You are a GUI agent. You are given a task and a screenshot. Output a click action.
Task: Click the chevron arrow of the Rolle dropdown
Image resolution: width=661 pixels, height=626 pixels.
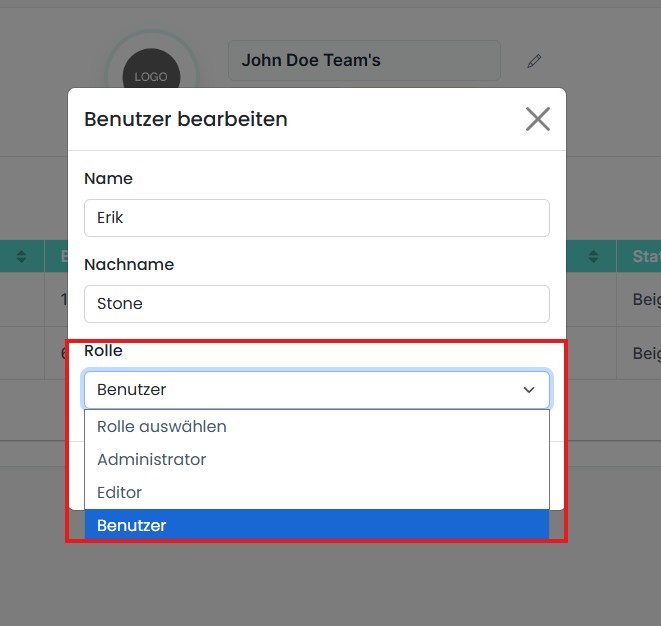529,390
